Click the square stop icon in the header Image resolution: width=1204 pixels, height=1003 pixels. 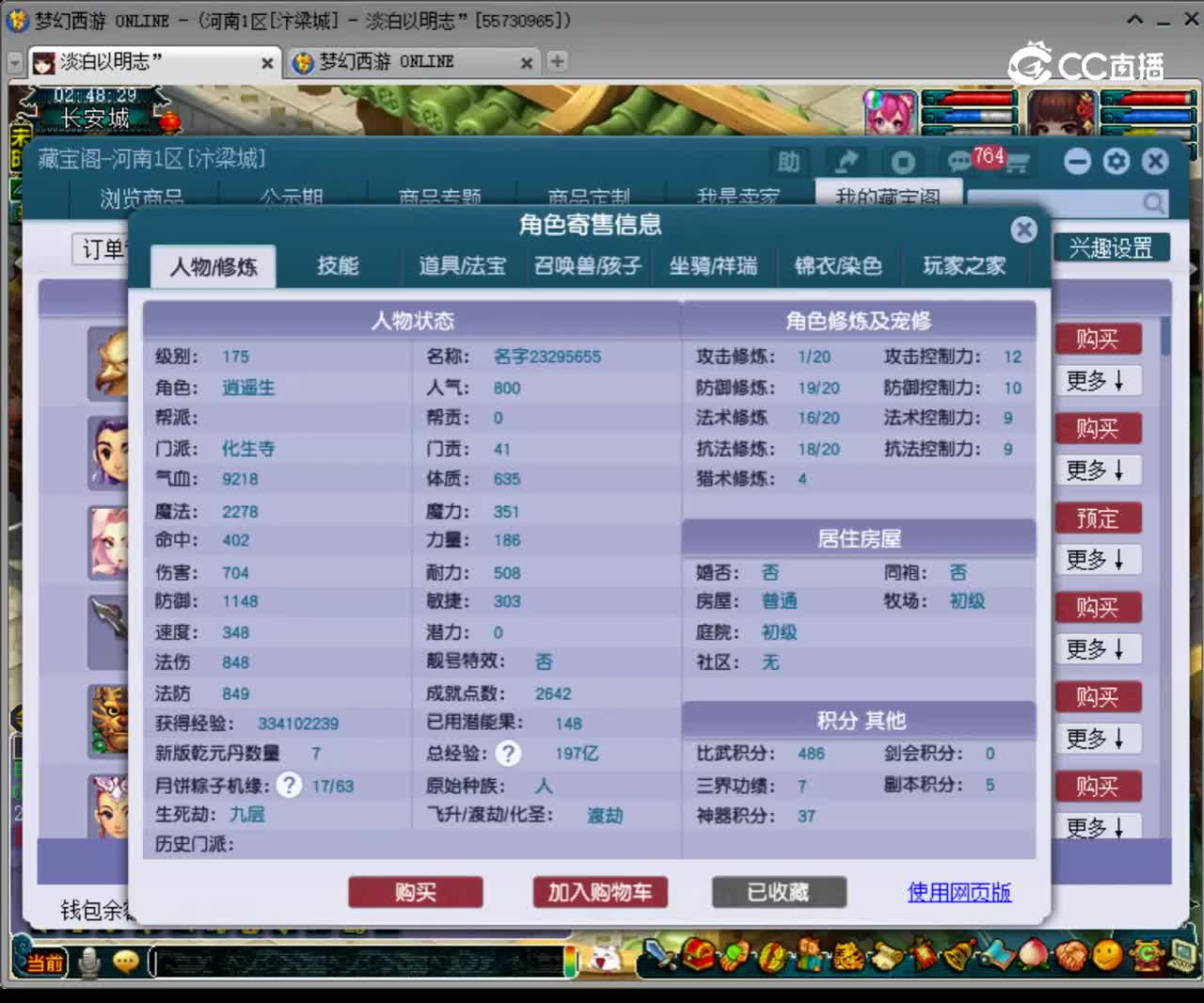903,163
